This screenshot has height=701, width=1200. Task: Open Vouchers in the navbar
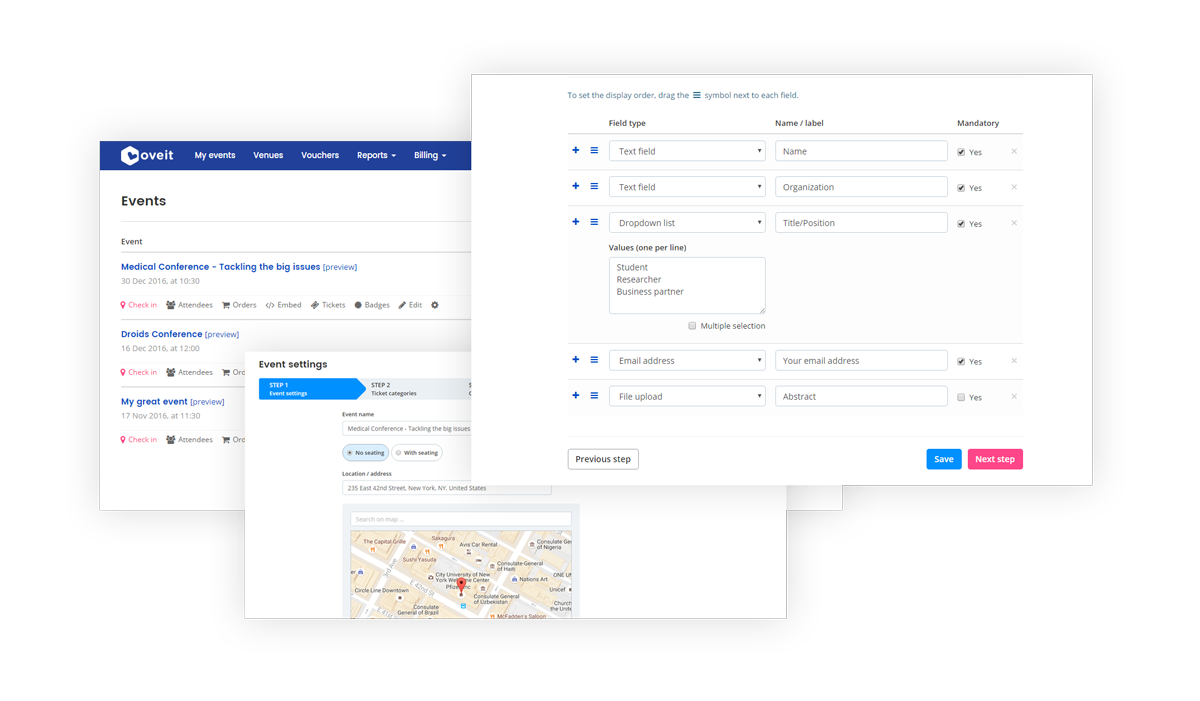point(320,155)
